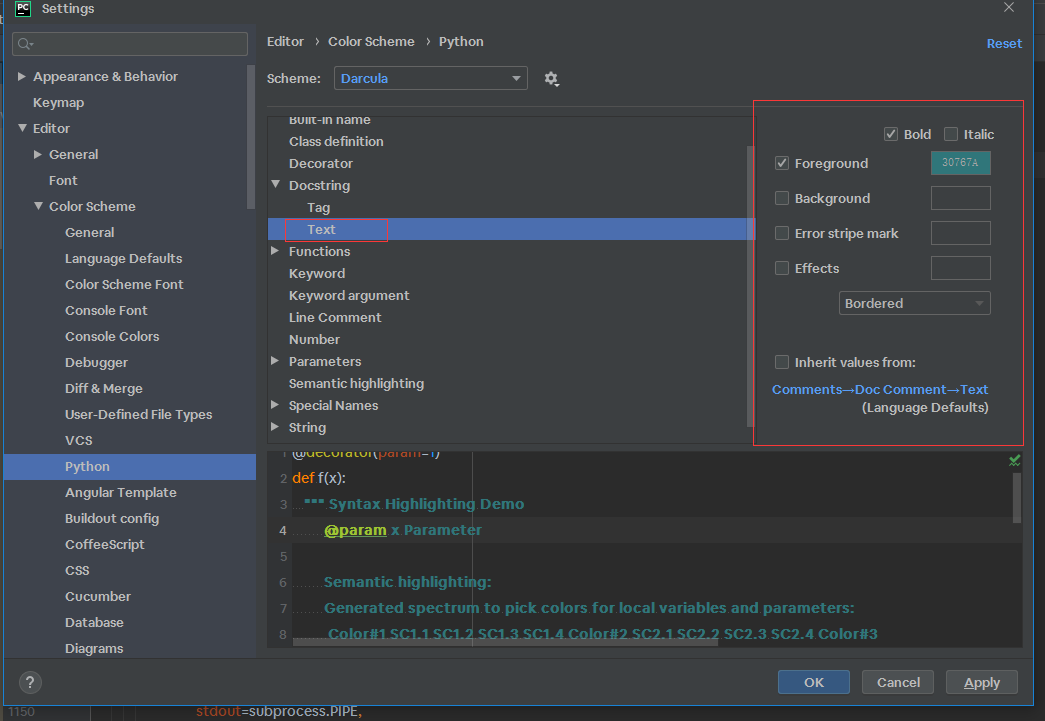Click the Reset link
This screenshot has width=1045, height=721.
tap(1004, 43)
